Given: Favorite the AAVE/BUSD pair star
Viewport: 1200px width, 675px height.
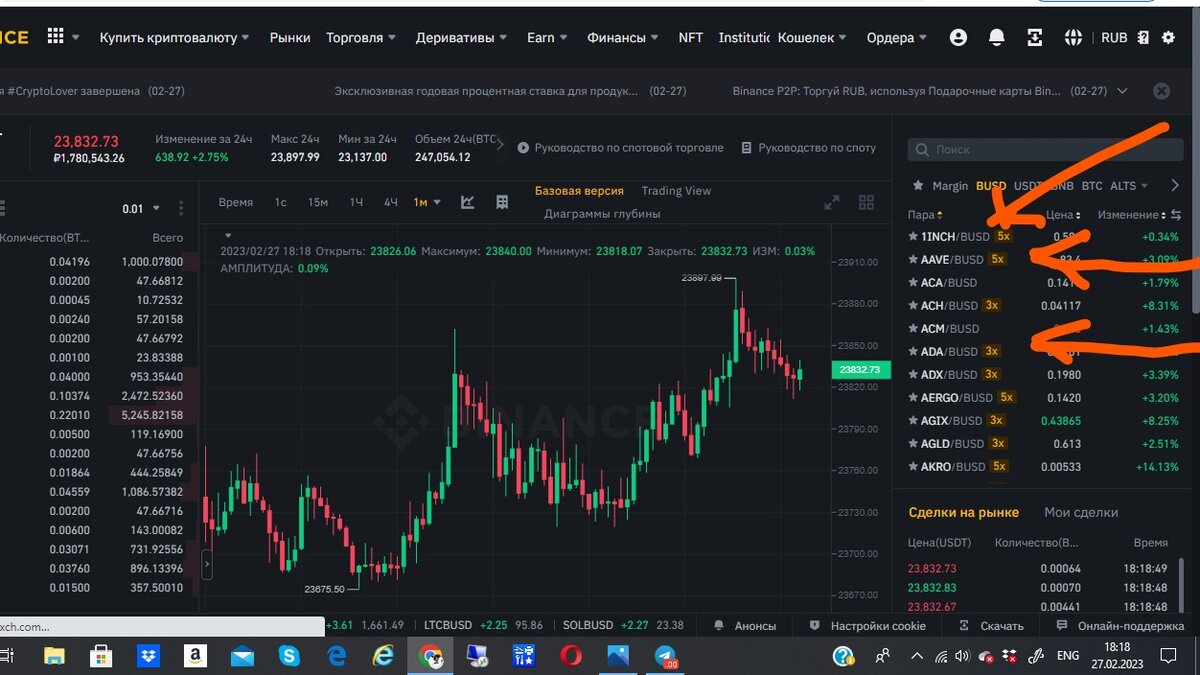Looking at the screenshot, I should tap(913, 260).
